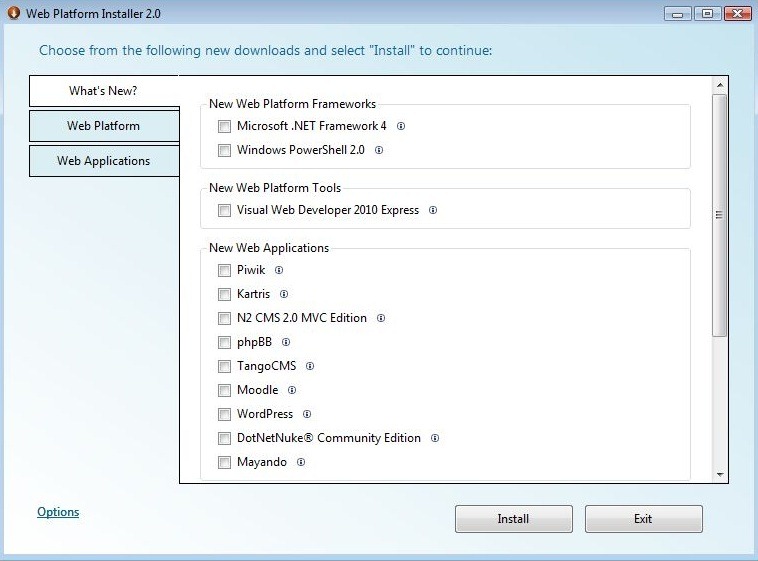Click the Install button
Viewport: 758px width, 561px height.
[x=513, y=519]
